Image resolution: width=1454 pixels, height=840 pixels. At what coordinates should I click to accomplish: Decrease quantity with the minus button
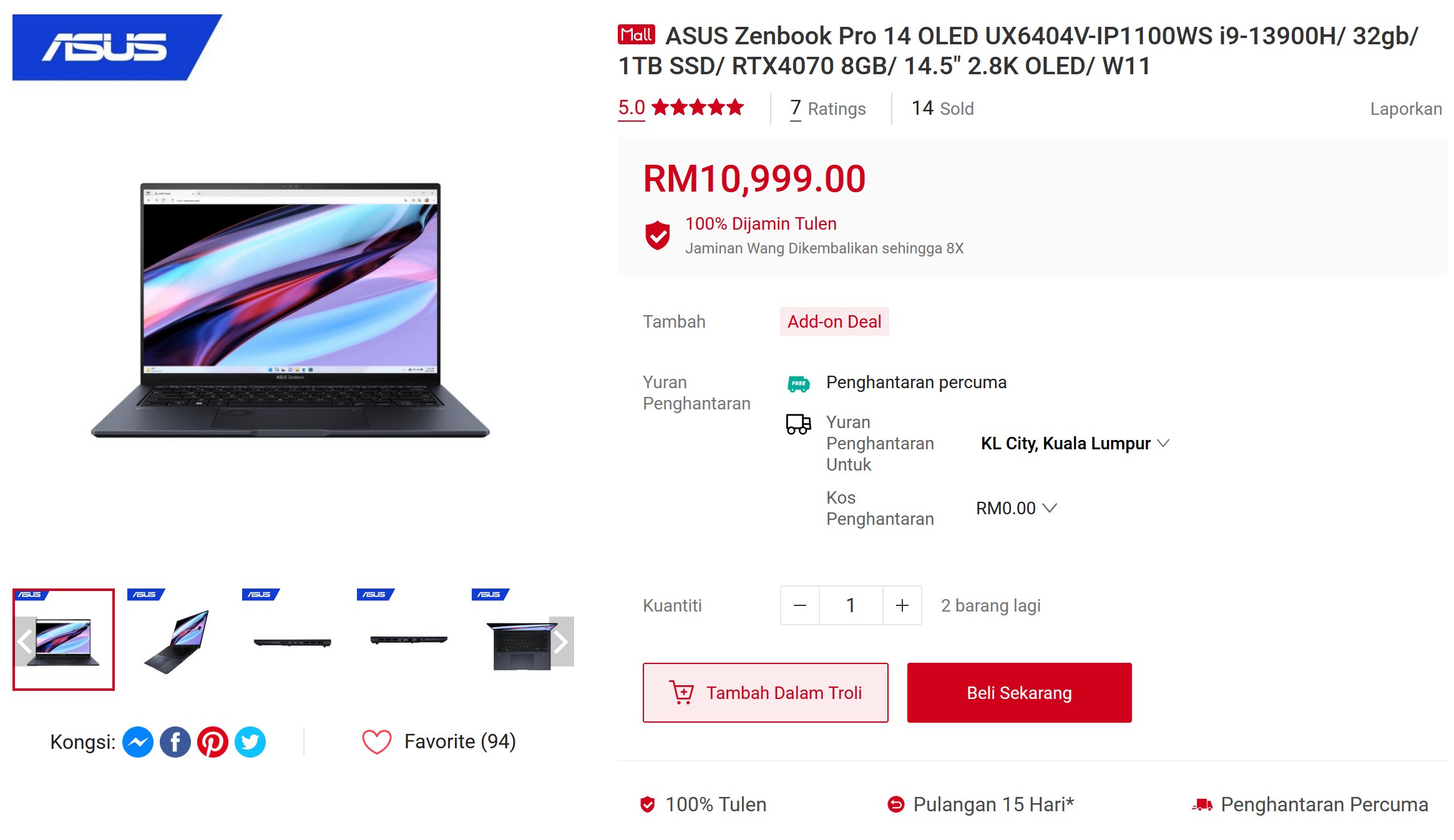(800, 605)
